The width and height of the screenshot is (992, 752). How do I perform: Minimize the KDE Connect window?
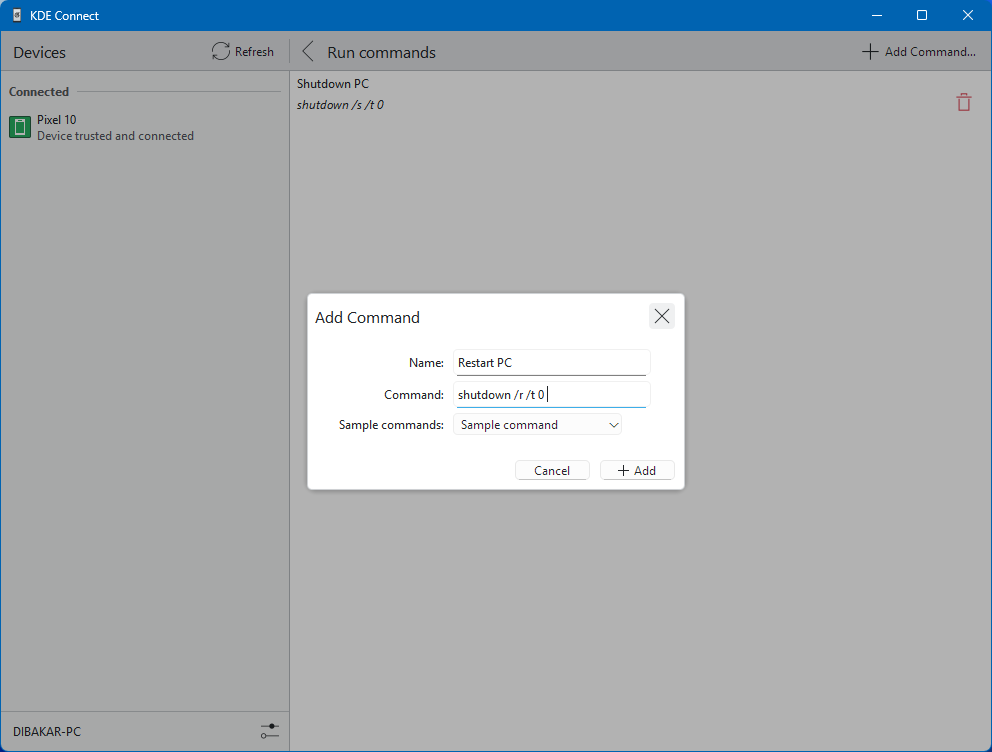[877, 15]
